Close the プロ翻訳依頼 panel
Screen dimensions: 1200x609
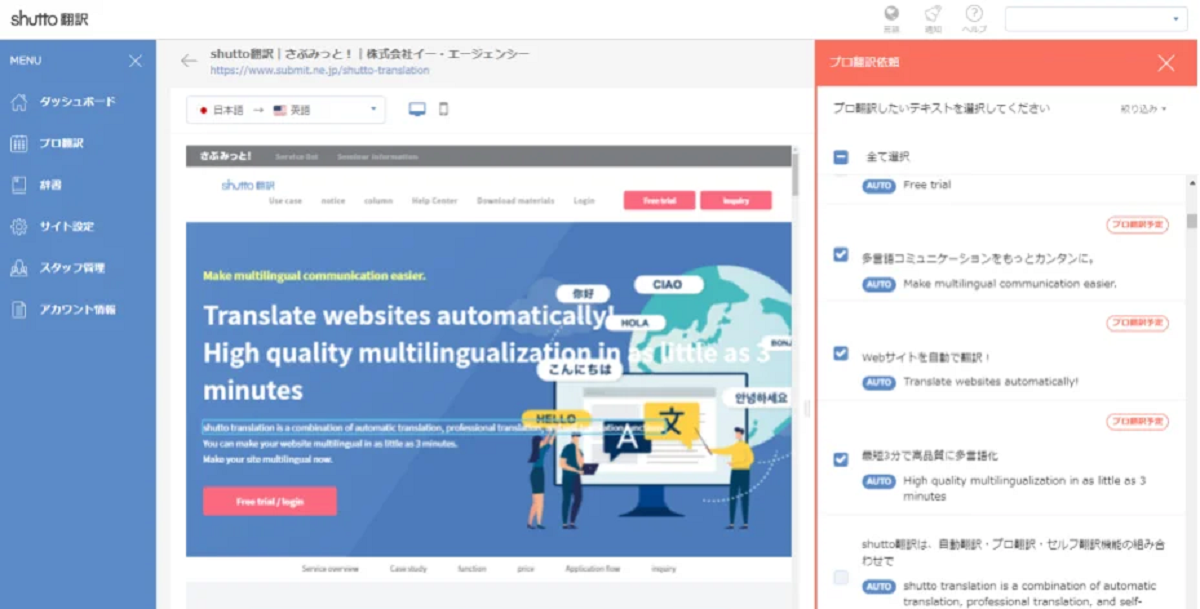click(x=1166, y=63)
